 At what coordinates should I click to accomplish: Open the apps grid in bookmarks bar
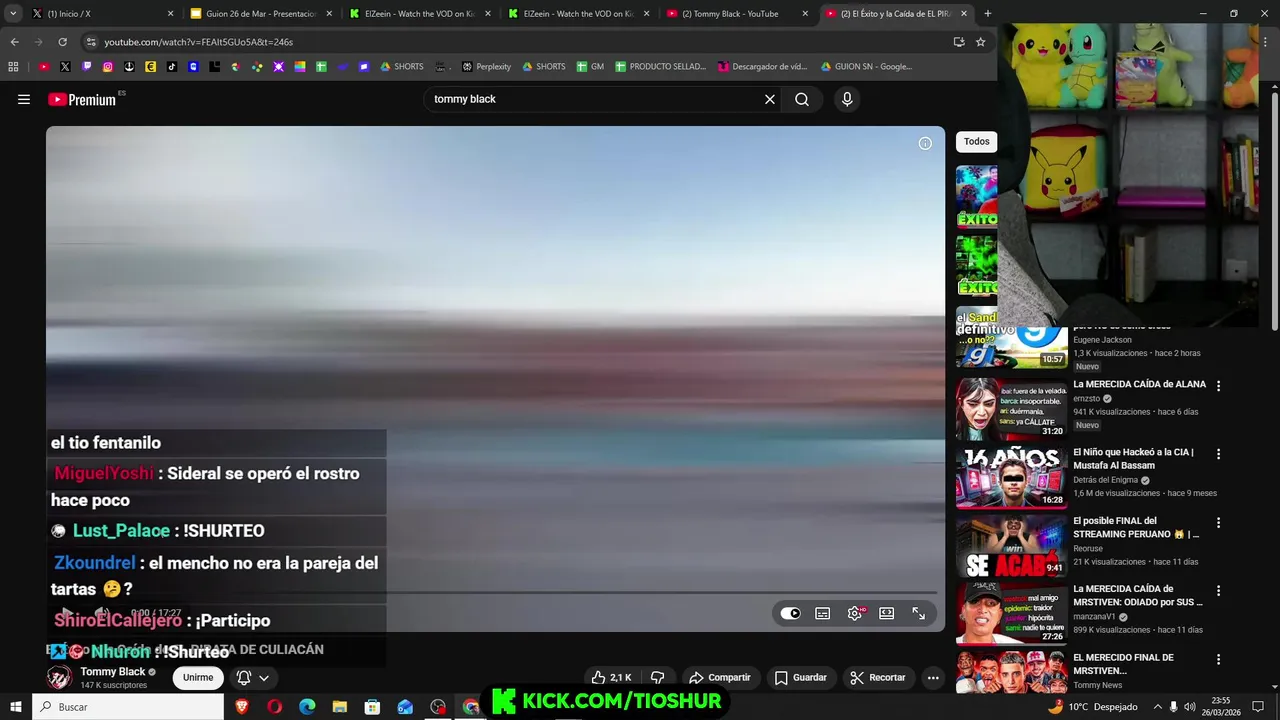(x=13, y=67)
